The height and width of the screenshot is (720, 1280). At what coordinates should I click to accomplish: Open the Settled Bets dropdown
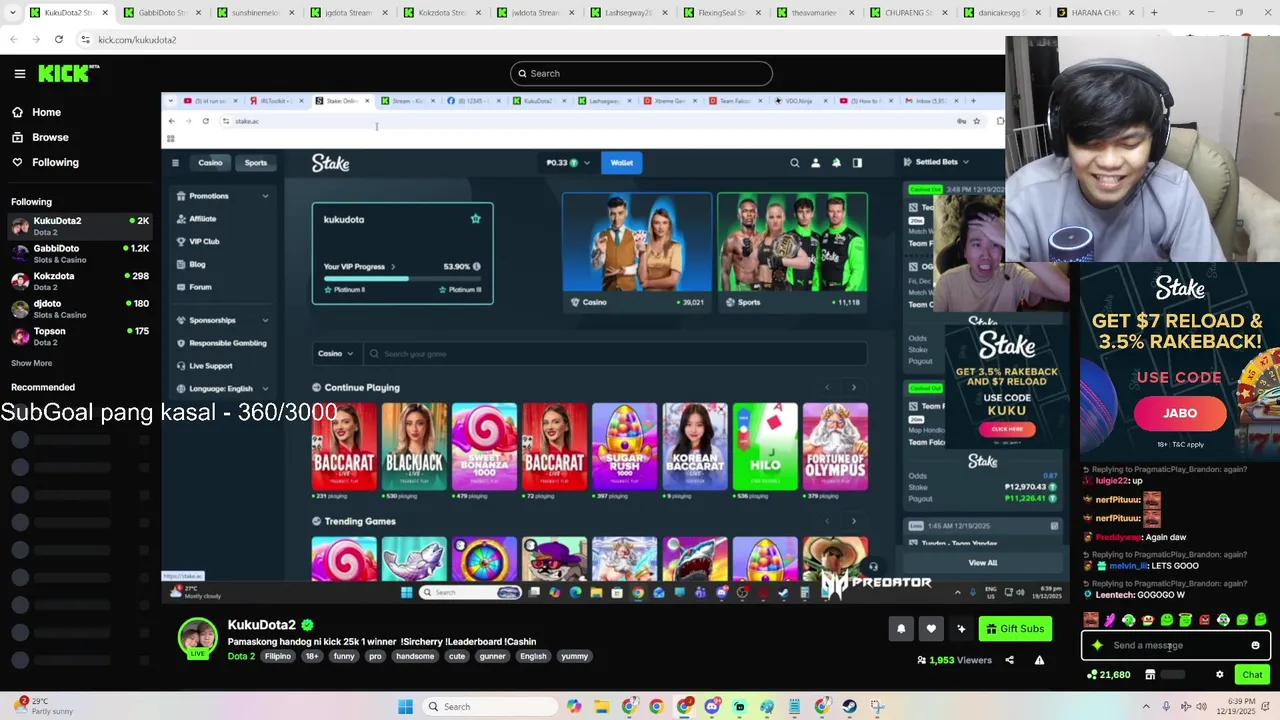tap(936, 162)
